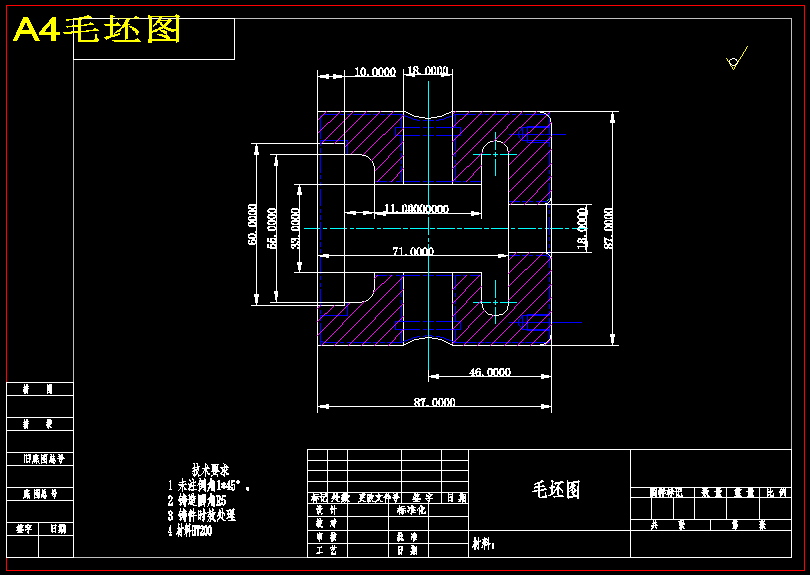Click the "图样标记" cell

click(x=666, y=492)
